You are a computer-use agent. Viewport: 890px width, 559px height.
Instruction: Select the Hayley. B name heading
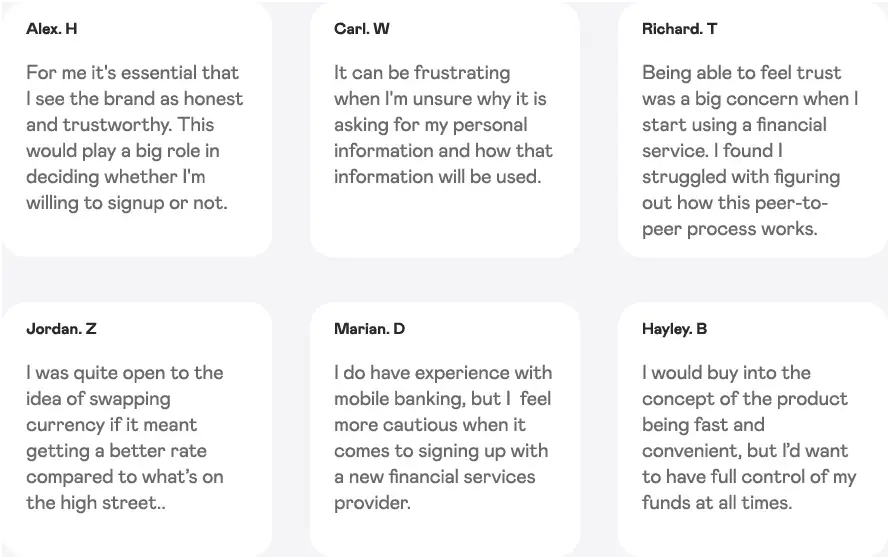pos(675,329)
